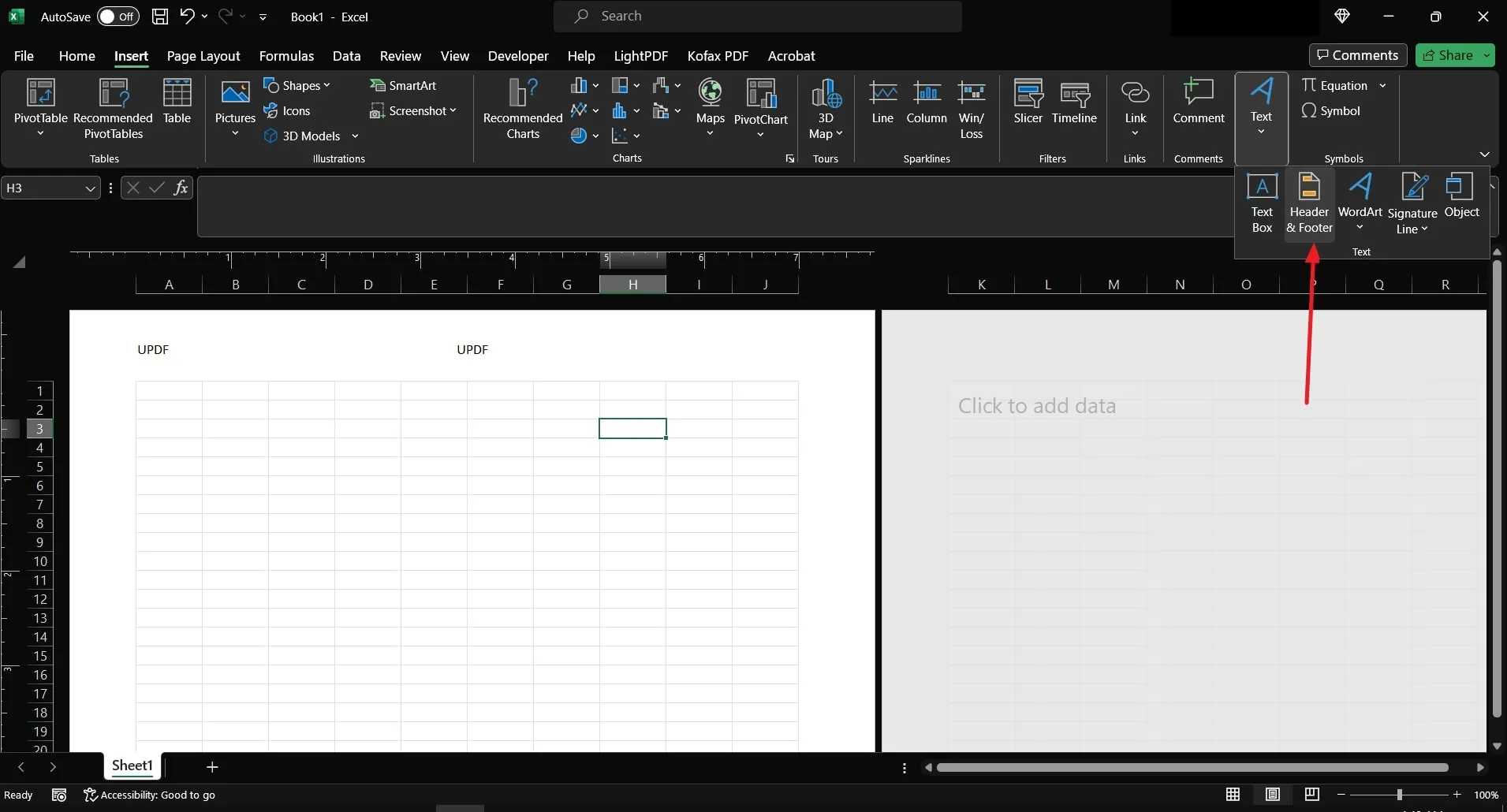
Task: Add a new worksheet with the plus button
Action: pyautogui.click(x=212, y=766)
